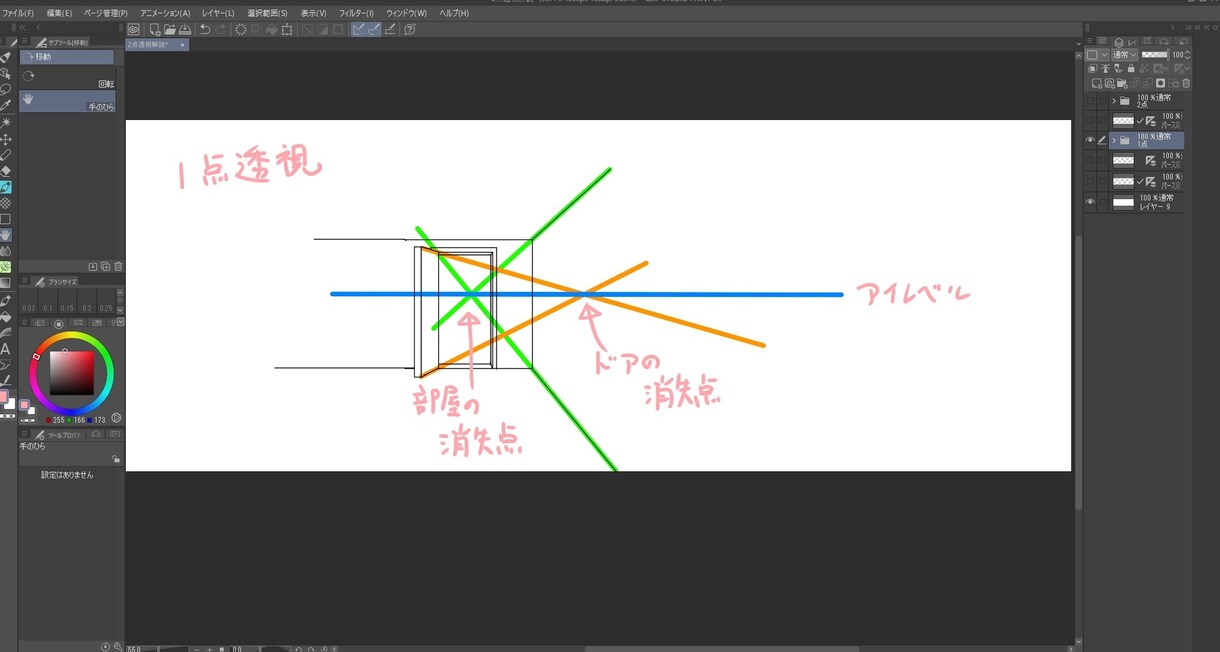This screenshot has width=1220, height=652.
Task: Click the duplicate sub tool icon
Action: (105, 266)
